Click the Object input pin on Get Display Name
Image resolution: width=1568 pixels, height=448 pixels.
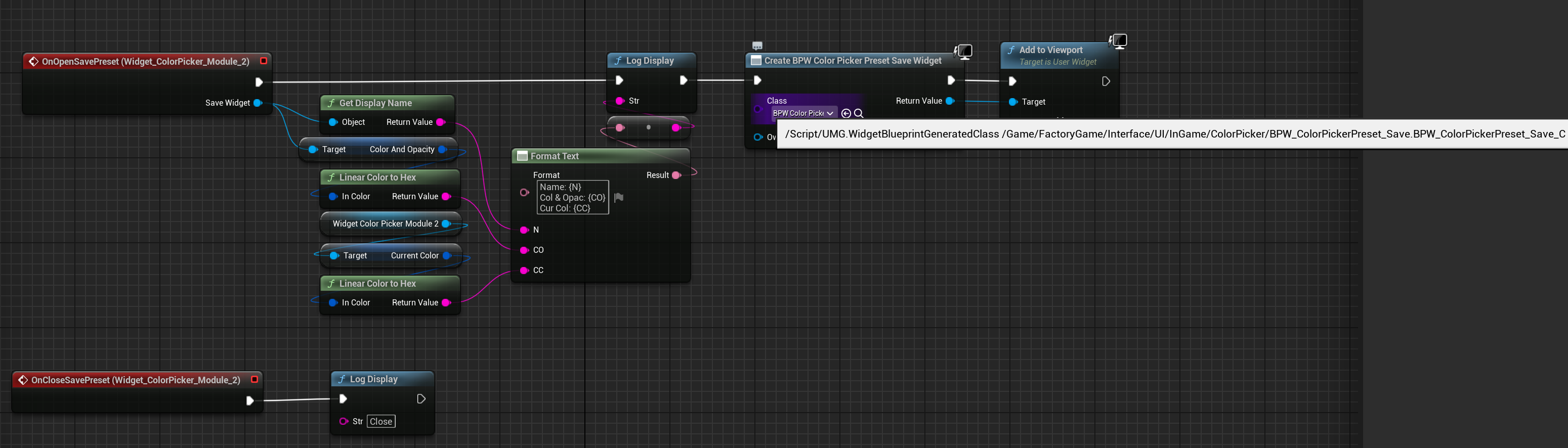pos(333,122)
